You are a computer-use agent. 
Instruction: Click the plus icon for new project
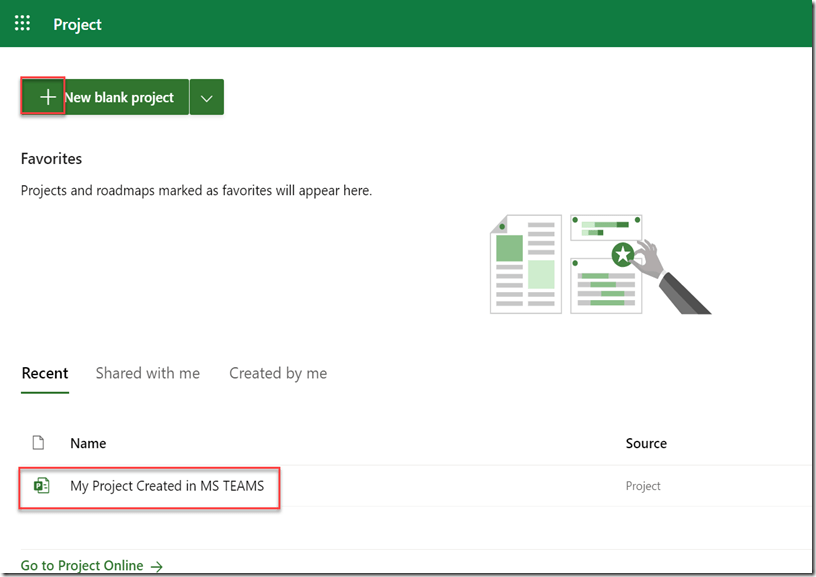tap(46, 97)
